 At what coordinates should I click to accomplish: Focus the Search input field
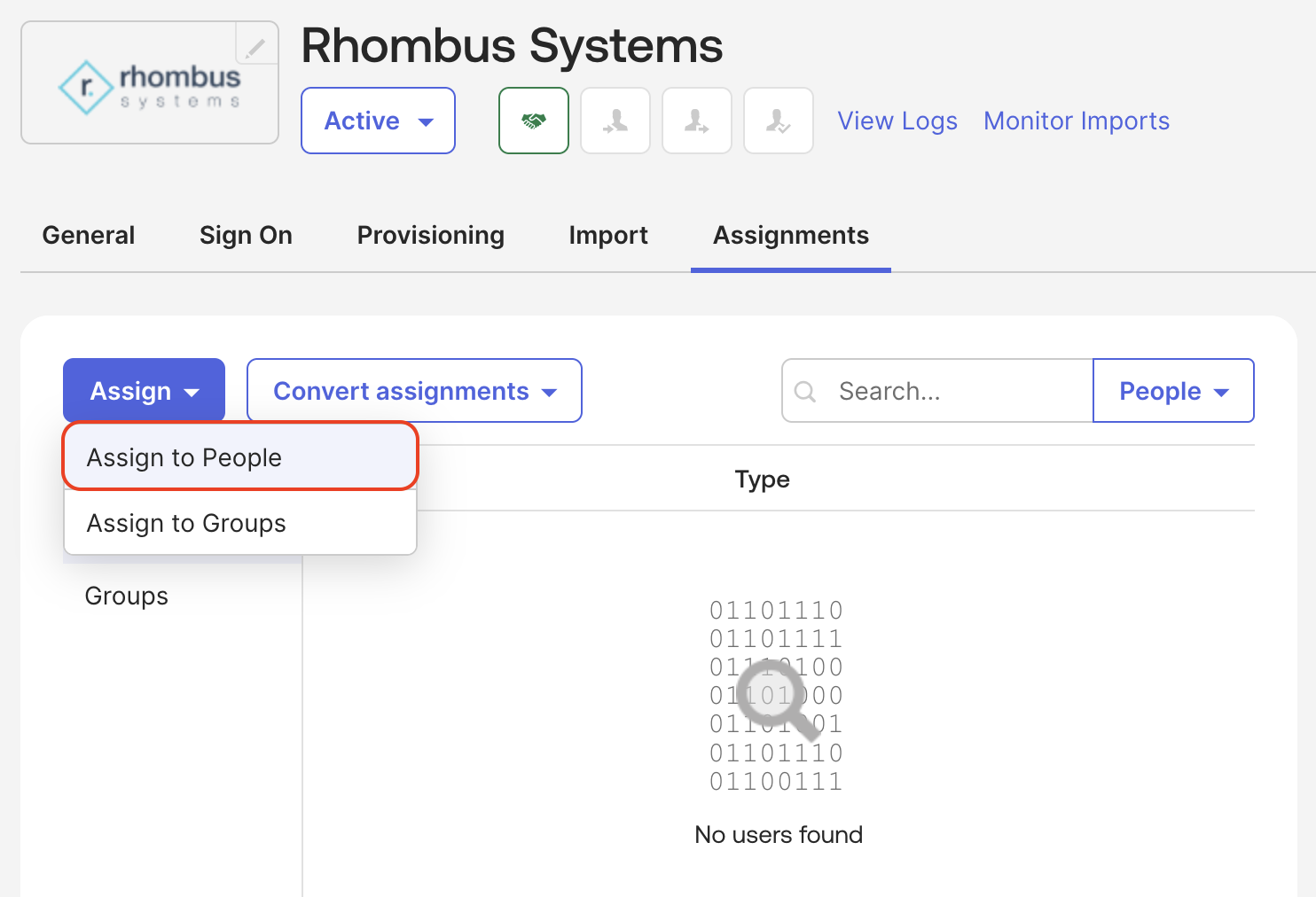[937, 390]
